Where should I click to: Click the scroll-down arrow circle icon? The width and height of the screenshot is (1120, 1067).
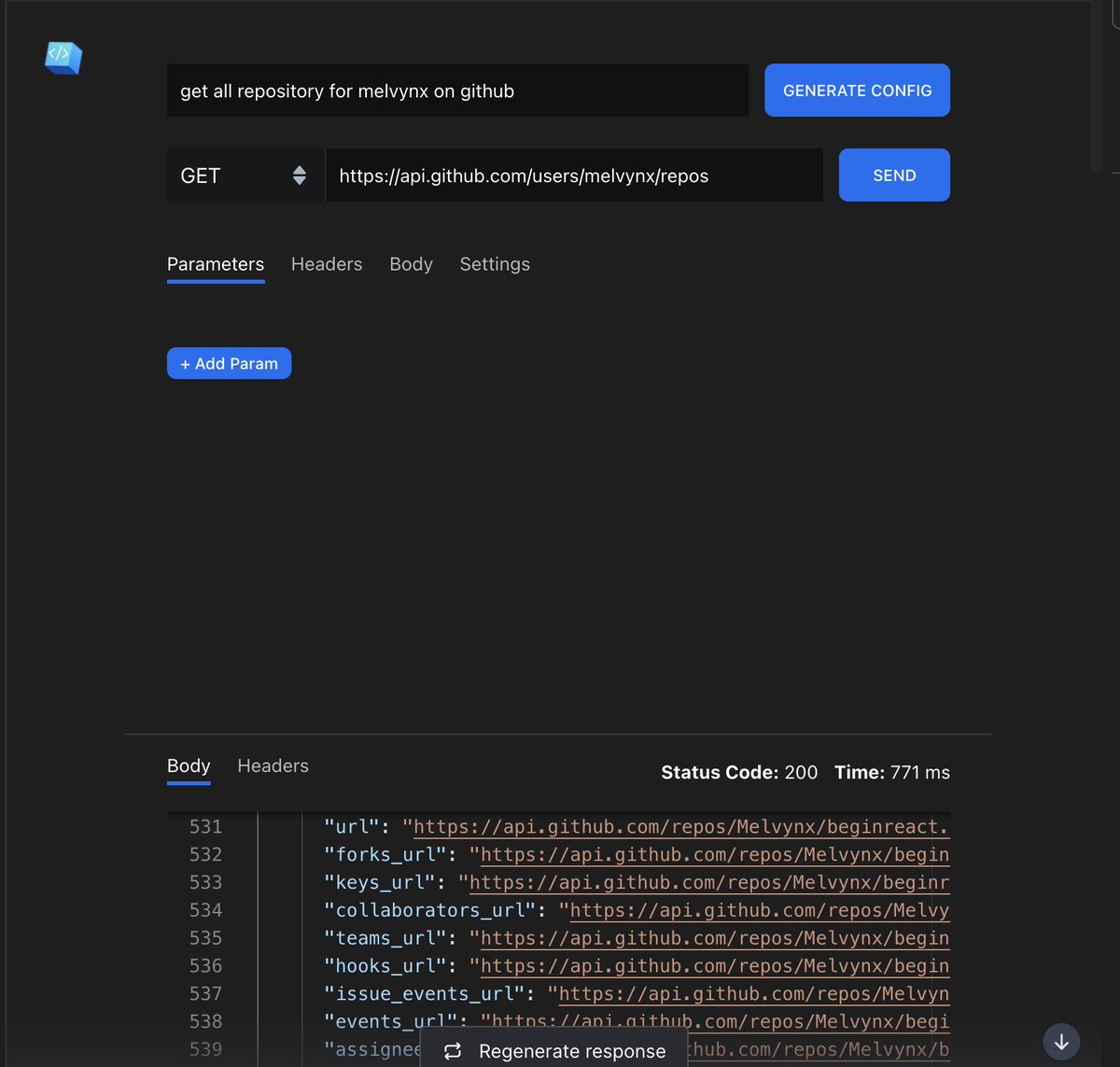pos(1061,1041)
